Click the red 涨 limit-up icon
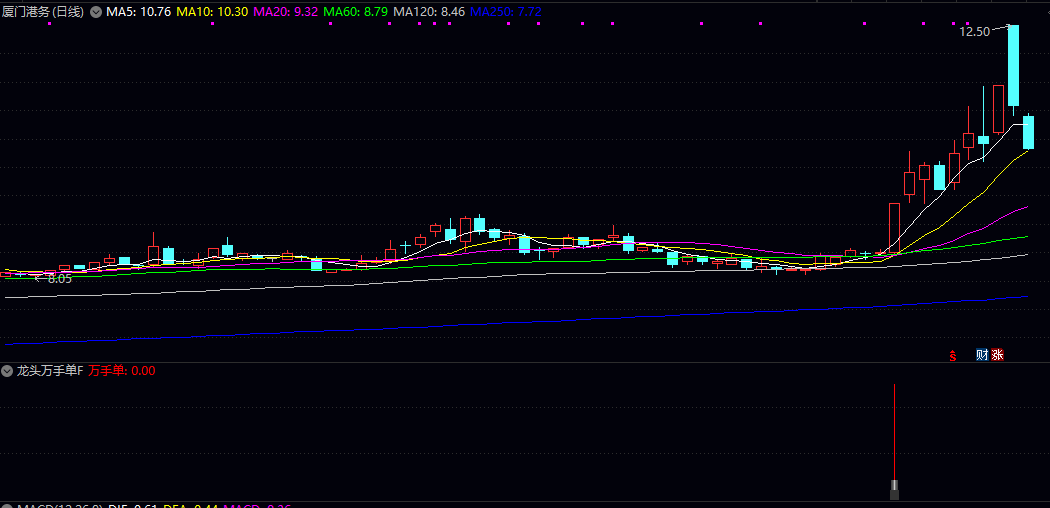Viewport: 1050px width, 508px height. pos(997,355)
